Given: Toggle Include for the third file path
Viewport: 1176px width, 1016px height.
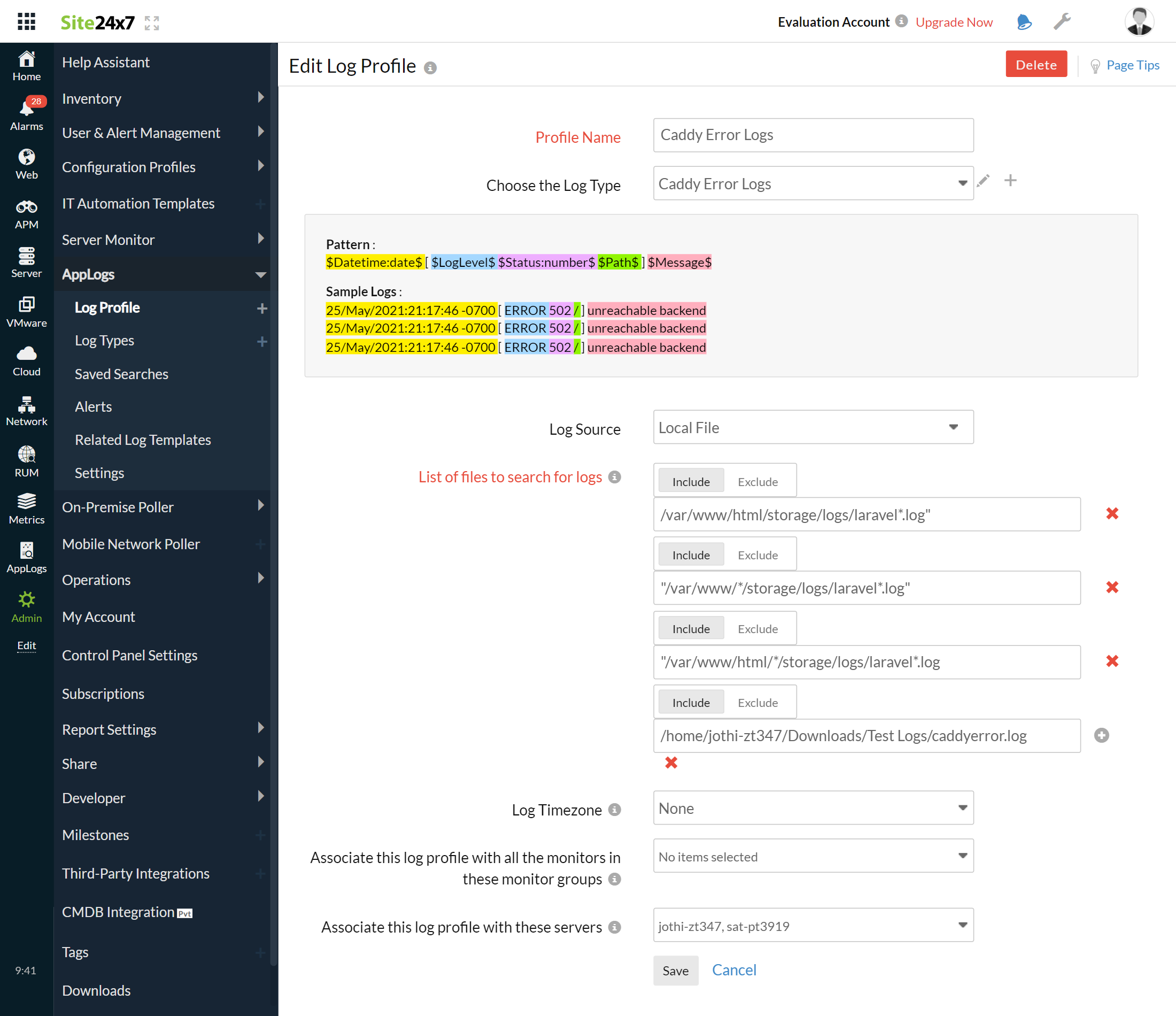Looking at the screenshot, I should coord(690,628).
